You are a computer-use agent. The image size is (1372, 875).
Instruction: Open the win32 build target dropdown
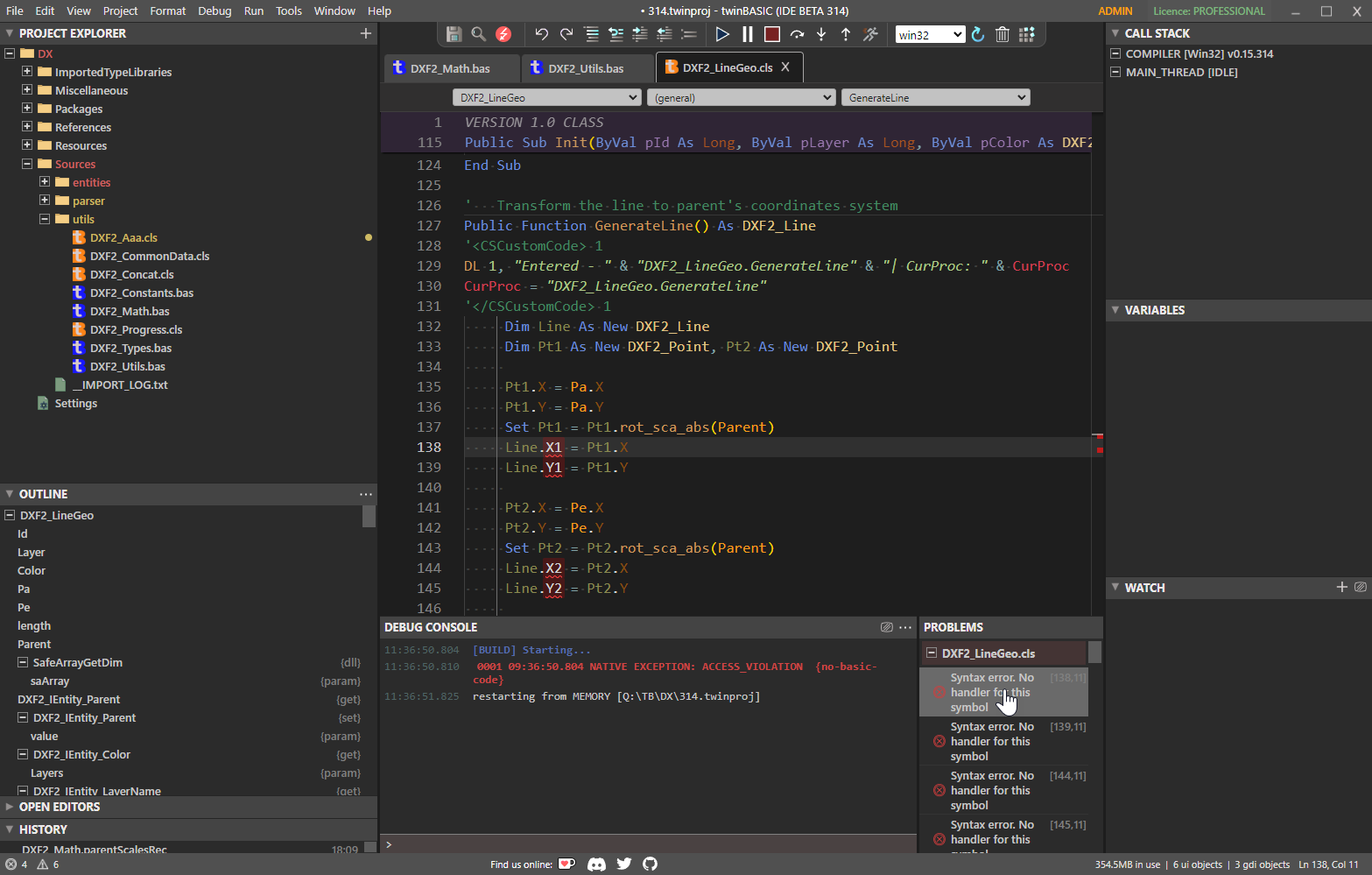930,34
